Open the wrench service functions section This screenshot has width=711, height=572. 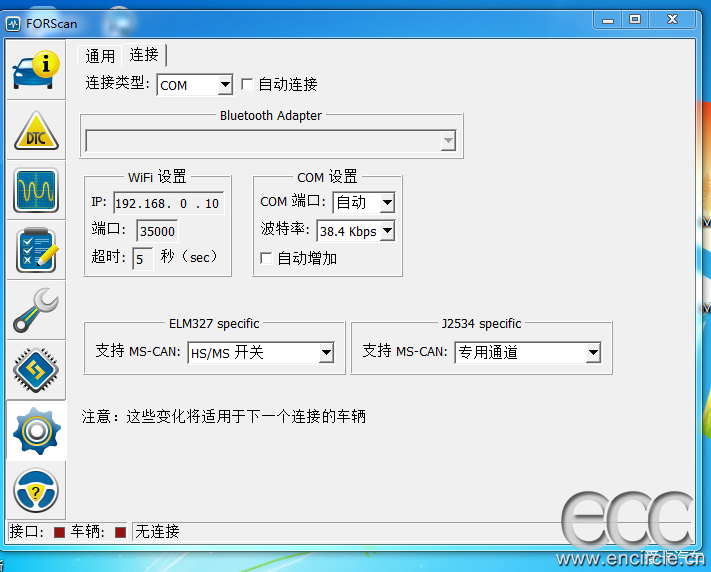coord(35,310)
